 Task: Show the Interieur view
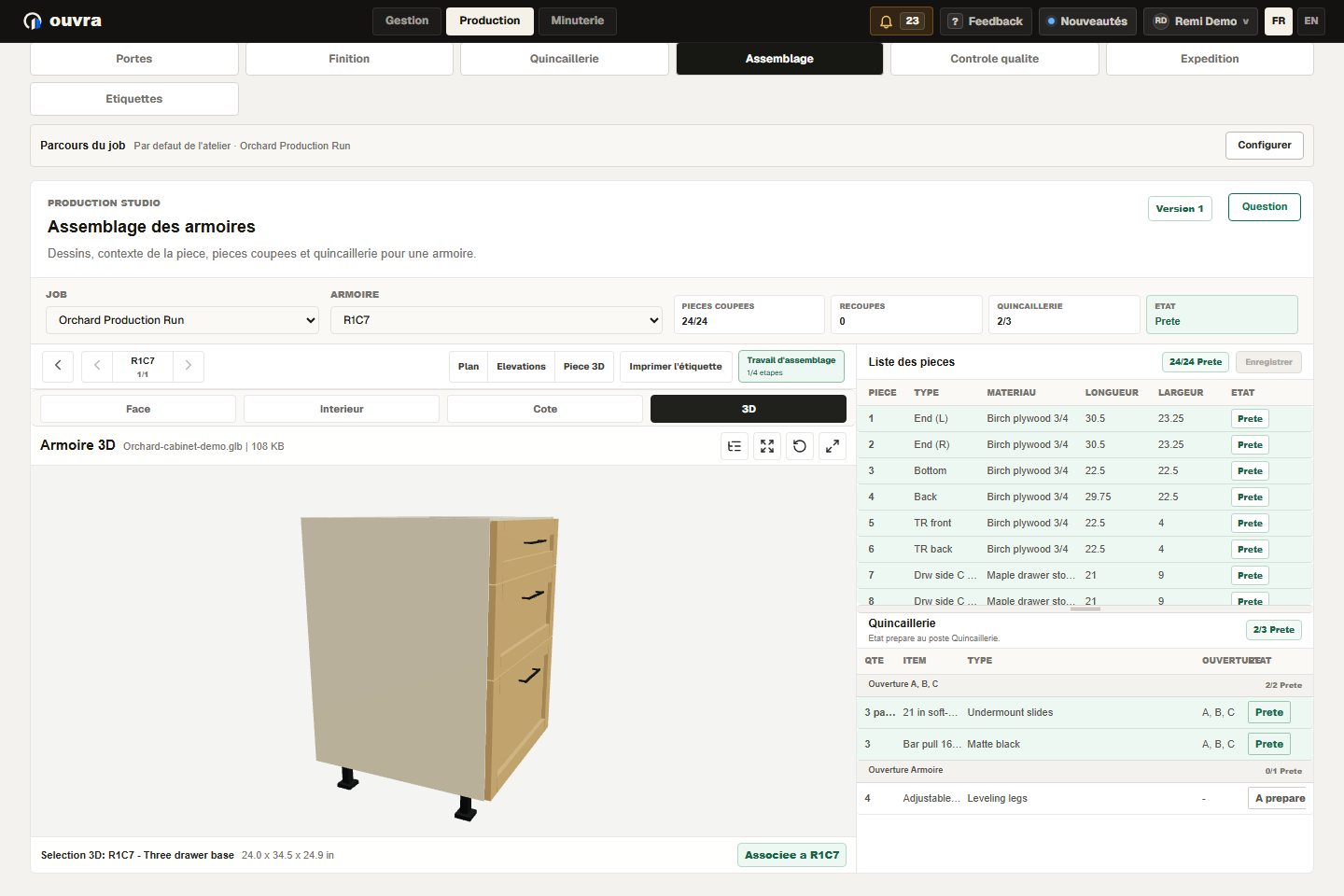pos(342,409)
